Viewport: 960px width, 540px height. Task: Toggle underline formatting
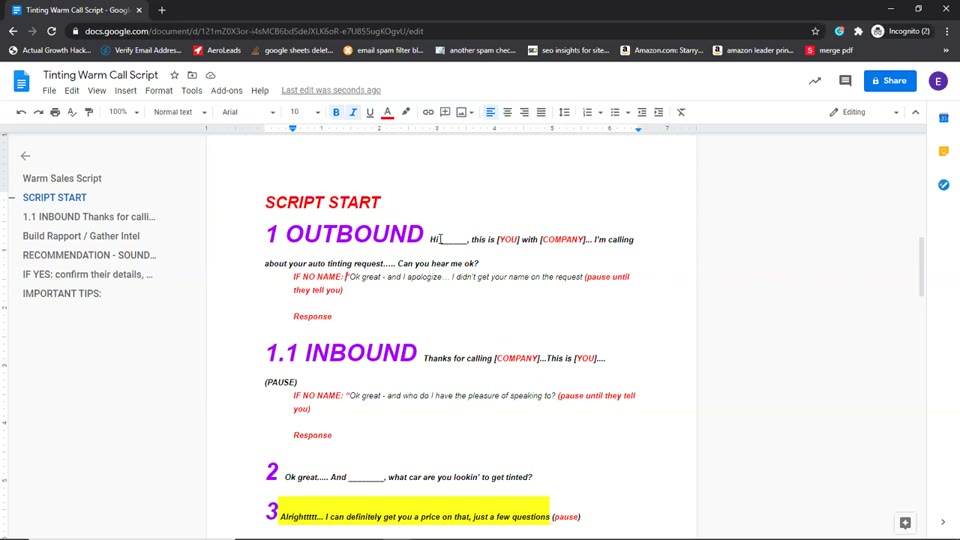(370, 112)
